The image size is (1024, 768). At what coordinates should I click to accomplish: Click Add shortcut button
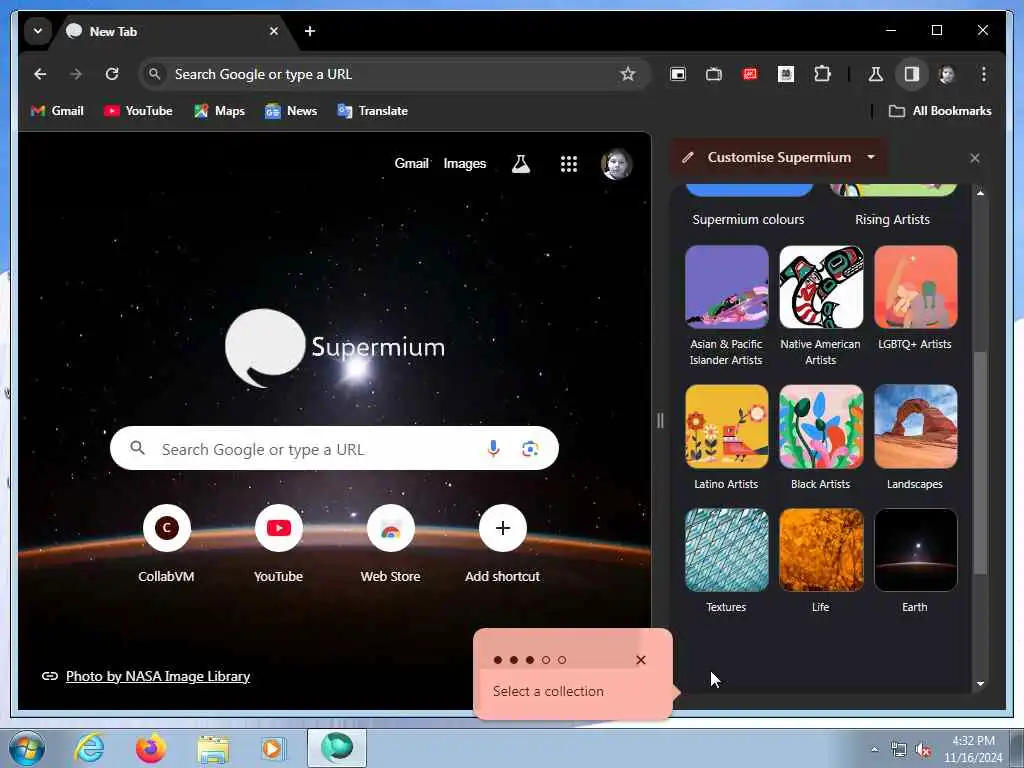pyautogui.click(x=502, y=543)
